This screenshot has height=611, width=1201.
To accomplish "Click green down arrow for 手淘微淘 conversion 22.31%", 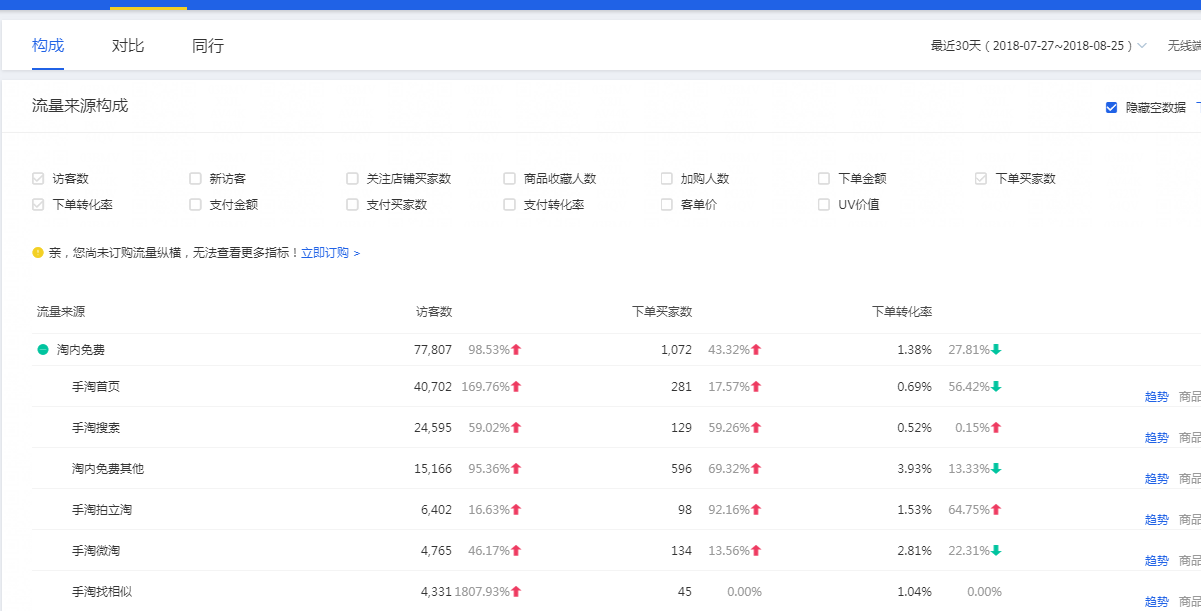I will (x=996, y=551).
